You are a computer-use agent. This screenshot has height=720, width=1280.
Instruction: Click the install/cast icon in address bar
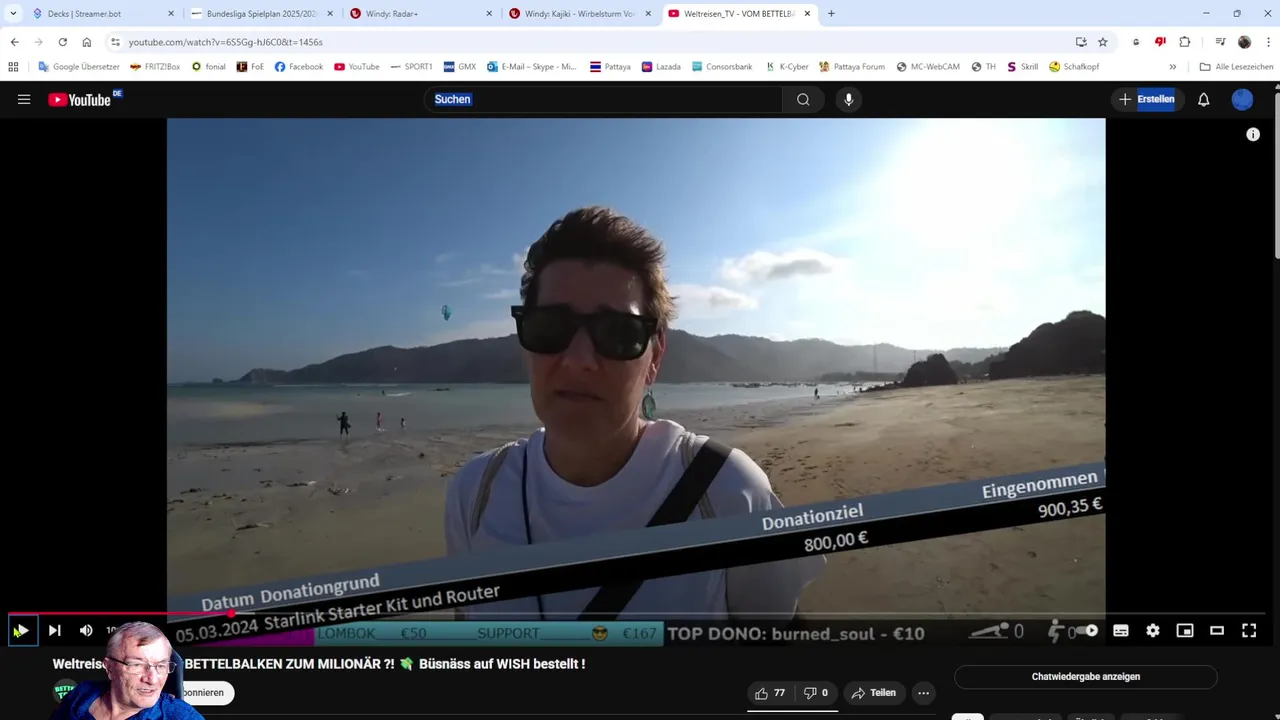(1081, 42)
